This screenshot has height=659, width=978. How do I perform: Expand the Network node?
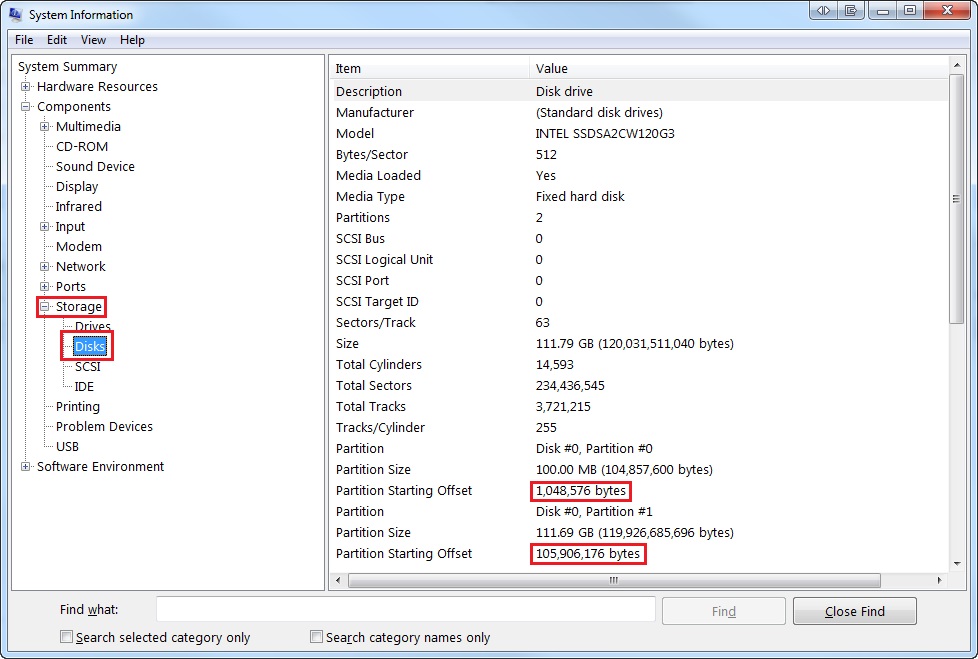pyautogui.click(x=44, y=266)
